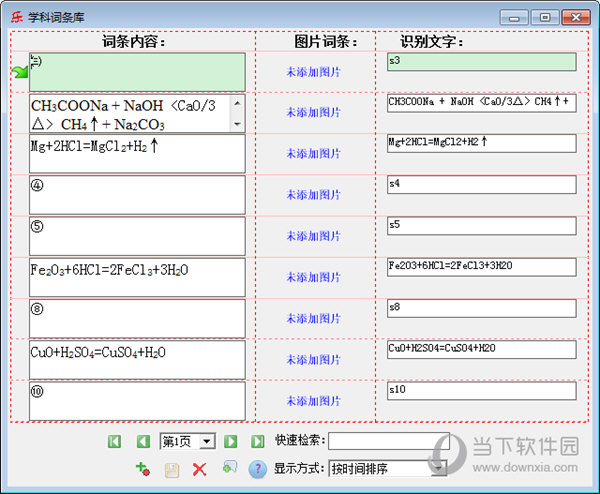600x494 pixels.
Task: Click the Fe2O3+6HCl entry content box
Action: pyautogui.click(x=137, y=277)
